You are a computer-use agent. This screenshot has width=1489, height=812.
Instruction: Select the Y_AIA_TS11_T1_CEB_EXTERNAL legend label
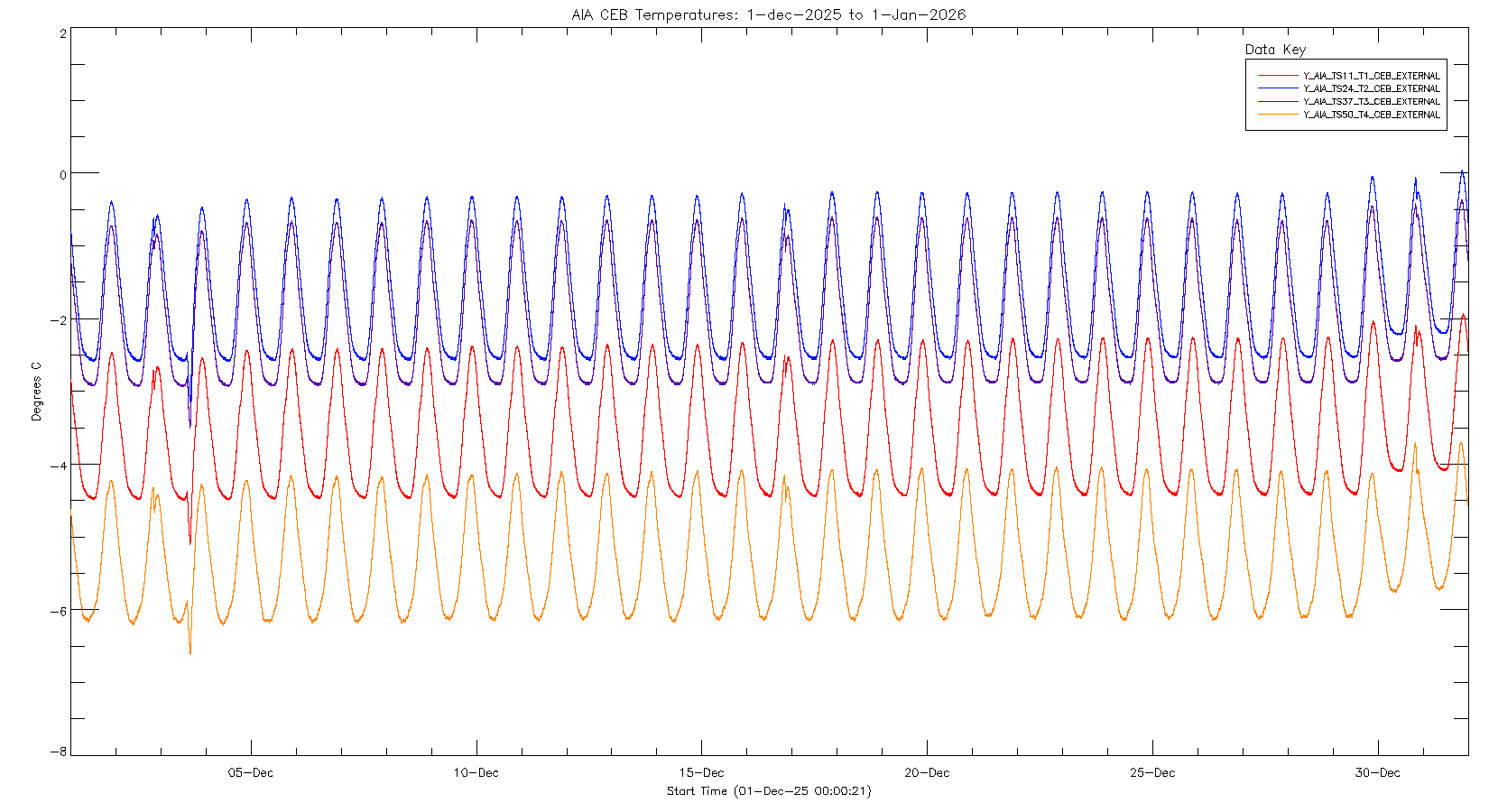coord(1371,76)
